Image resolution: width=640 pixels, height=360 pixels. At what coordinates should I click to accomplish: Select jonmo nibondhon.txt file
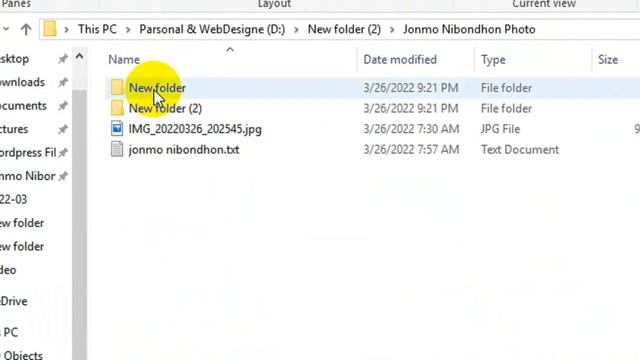point(184,149)
